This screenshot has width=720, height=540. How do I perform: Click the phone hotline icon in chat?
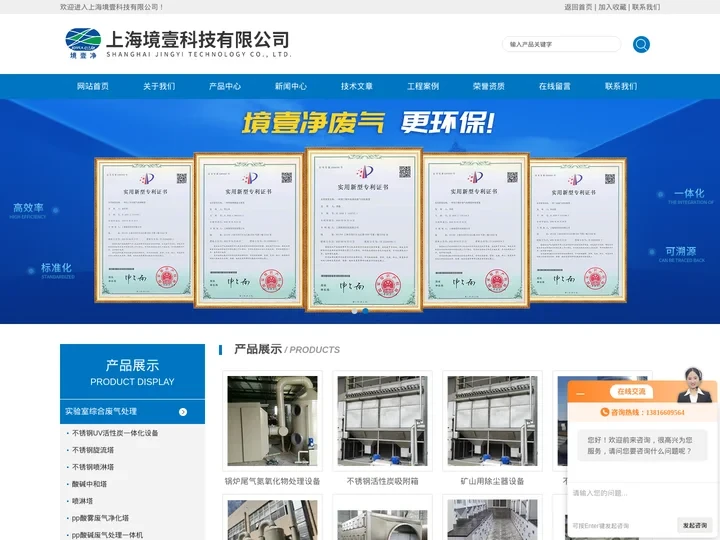pyautogui.click(x=605, y=412)
